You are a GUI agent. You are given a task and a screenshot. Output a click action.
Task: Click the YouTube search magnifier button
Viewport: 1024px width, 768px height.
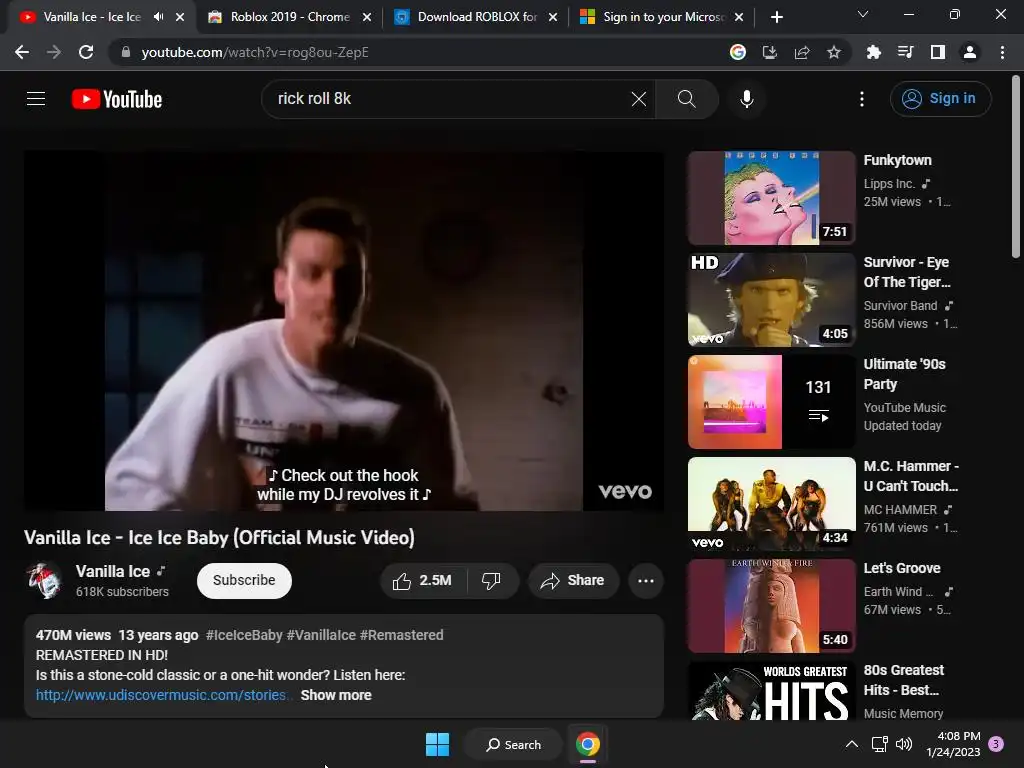tap(686, 99)
